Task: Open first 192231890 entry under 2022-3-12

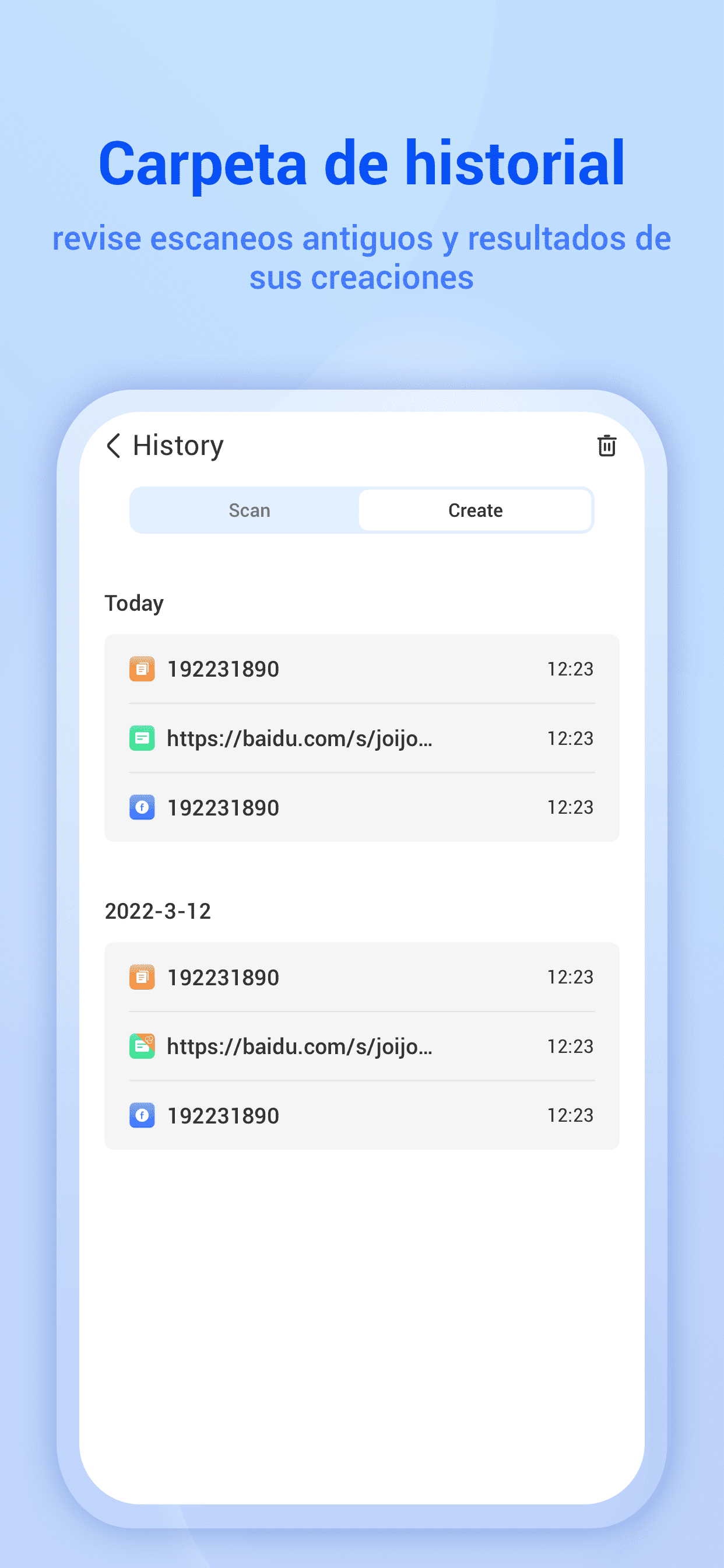Action: coord(361,977)
